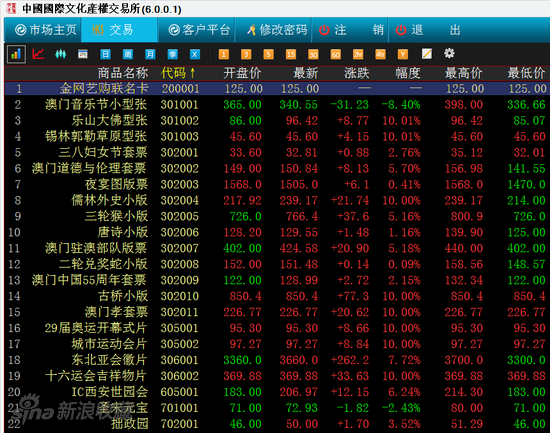Select row IC西安世园会

tap(277, 392)
